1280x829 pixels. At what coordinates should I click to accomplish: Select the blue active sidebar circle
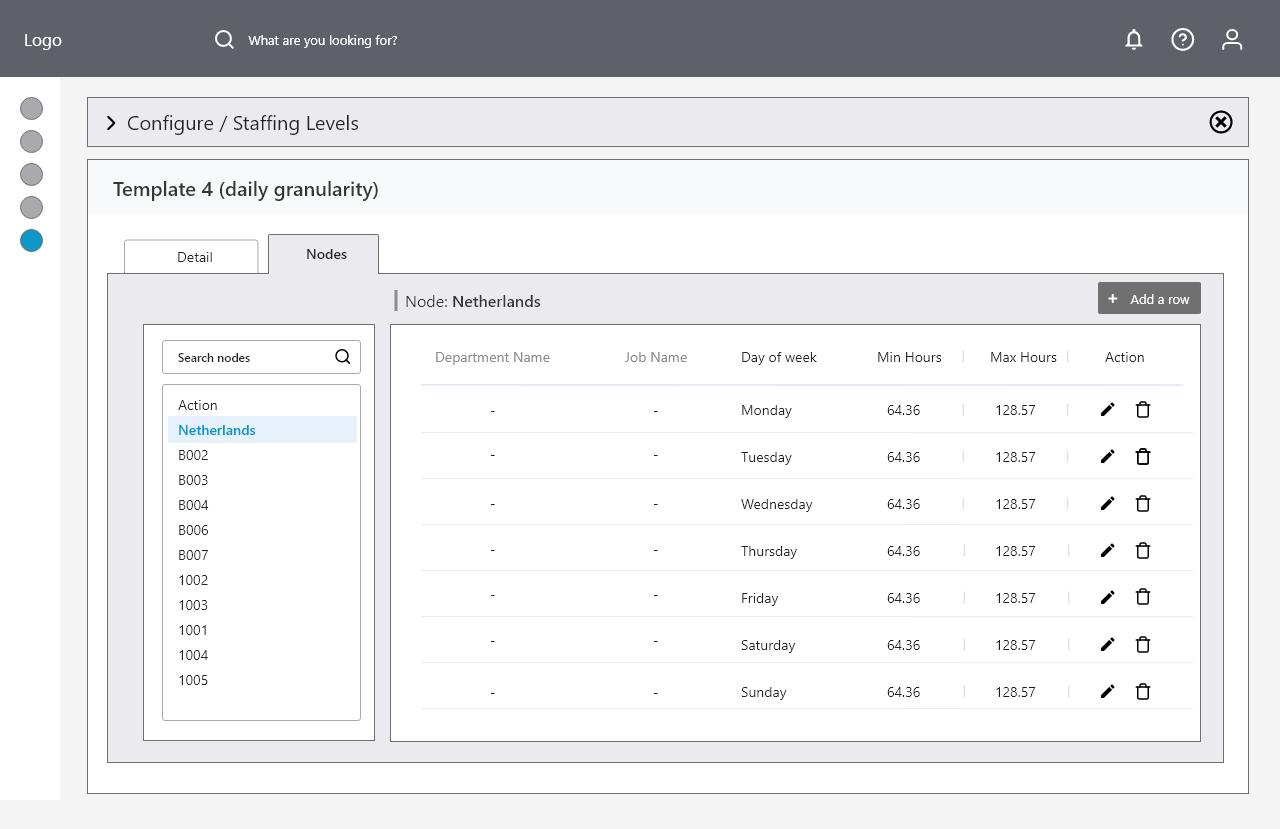pyautogui.click(x=32, y=240)
